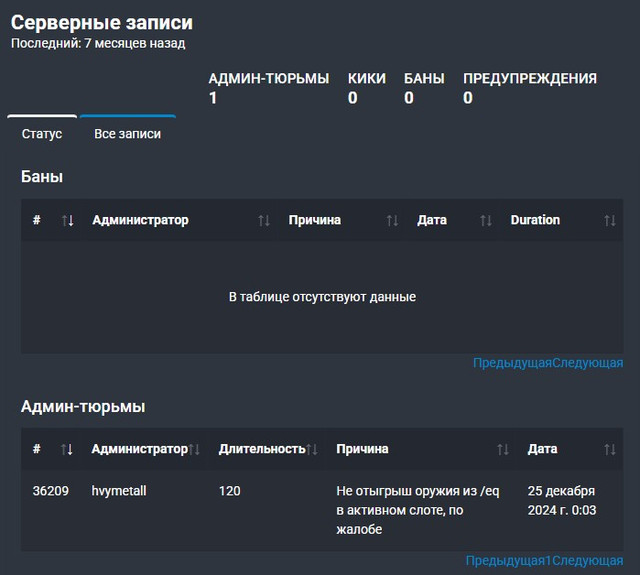Screen dimensions: 640x575
Task: Sort Админ-тюрьмы by Дата arrows
Action: tap(610, 450)
